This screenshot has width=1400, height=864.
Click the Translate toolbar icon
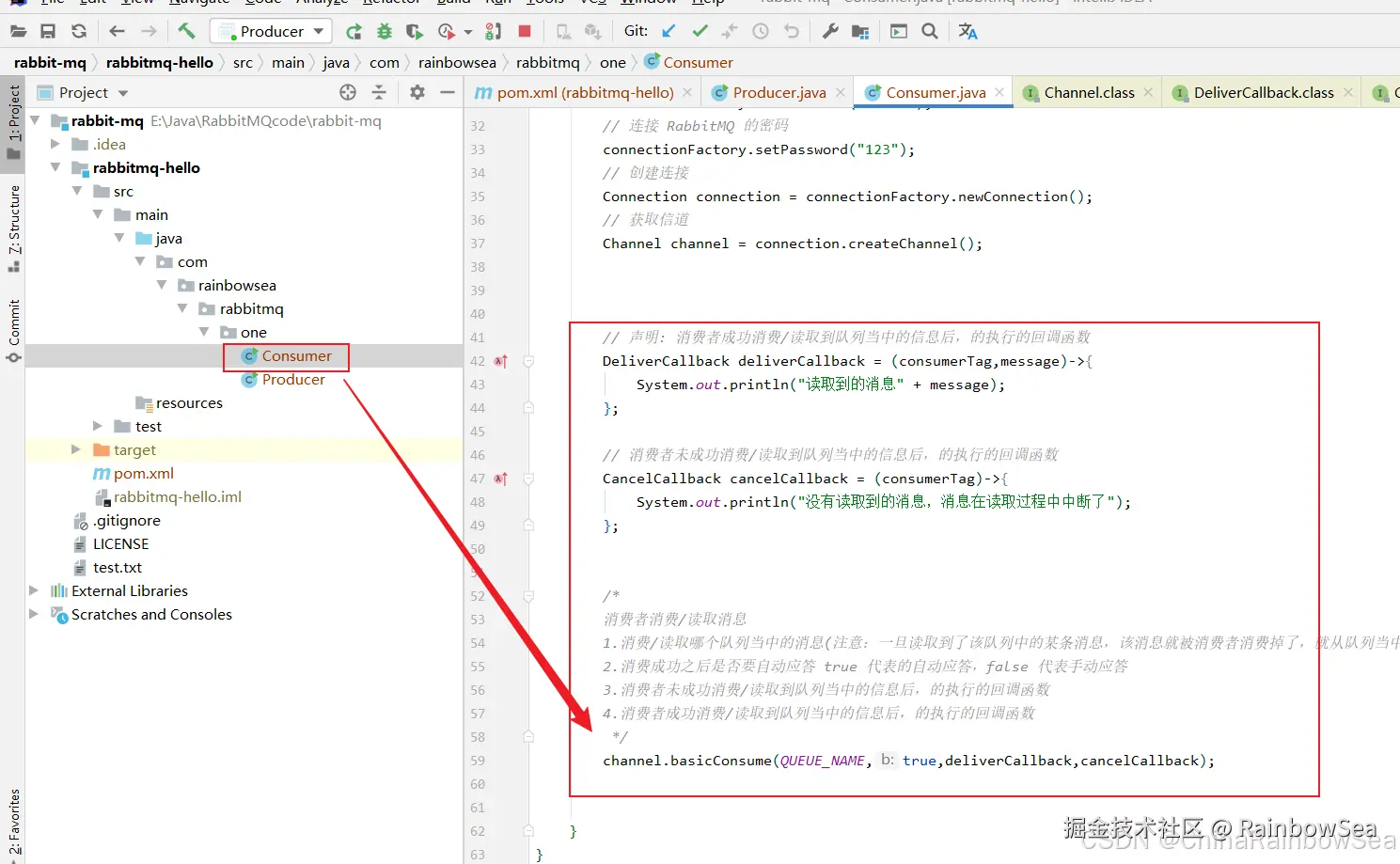(x=967, y=32)
